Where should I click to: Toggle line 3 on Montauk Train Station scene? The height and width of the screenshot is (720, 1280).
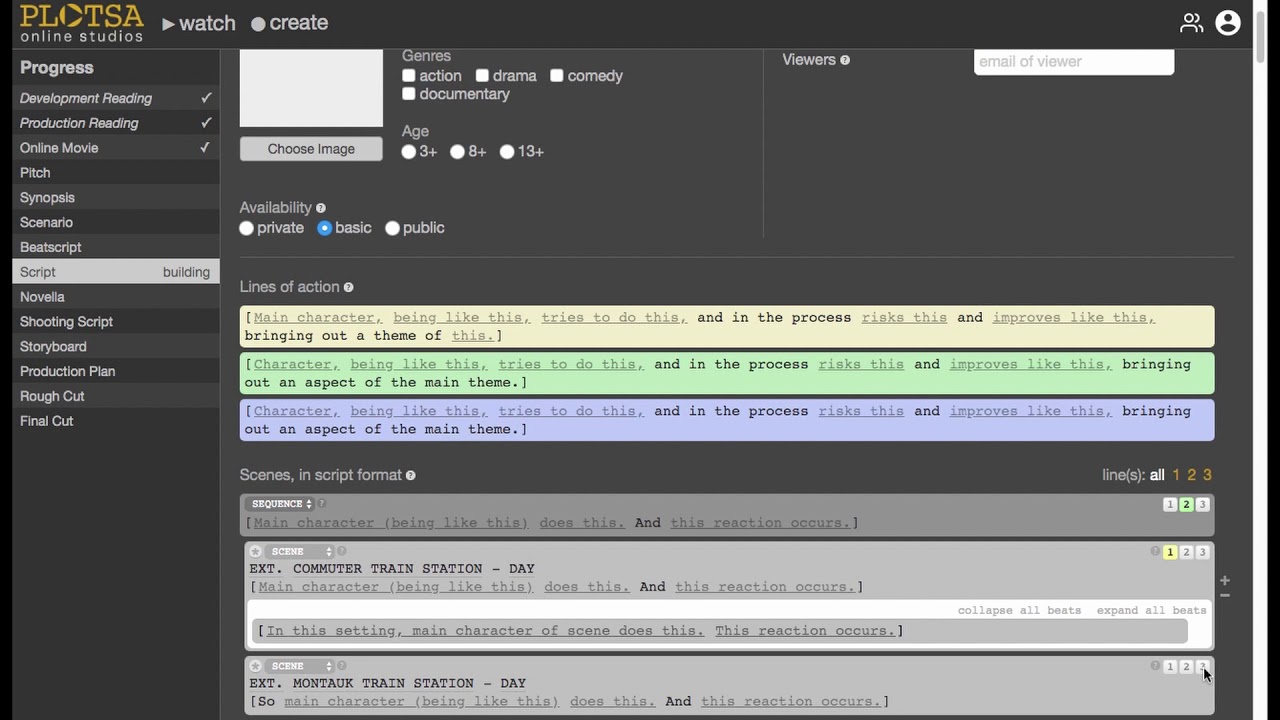(x=1203, y=667)
